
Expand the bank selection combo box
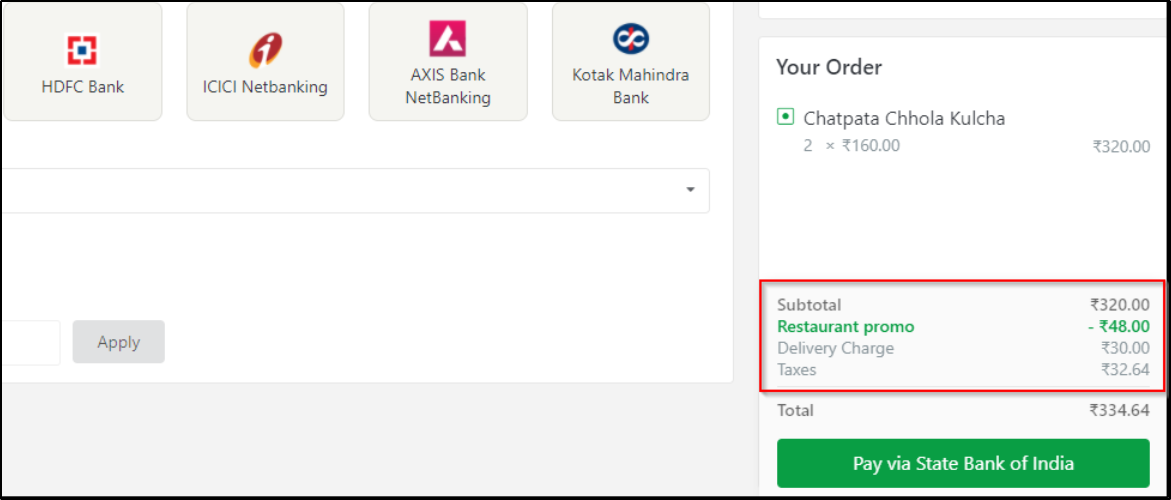pos(354,190)
